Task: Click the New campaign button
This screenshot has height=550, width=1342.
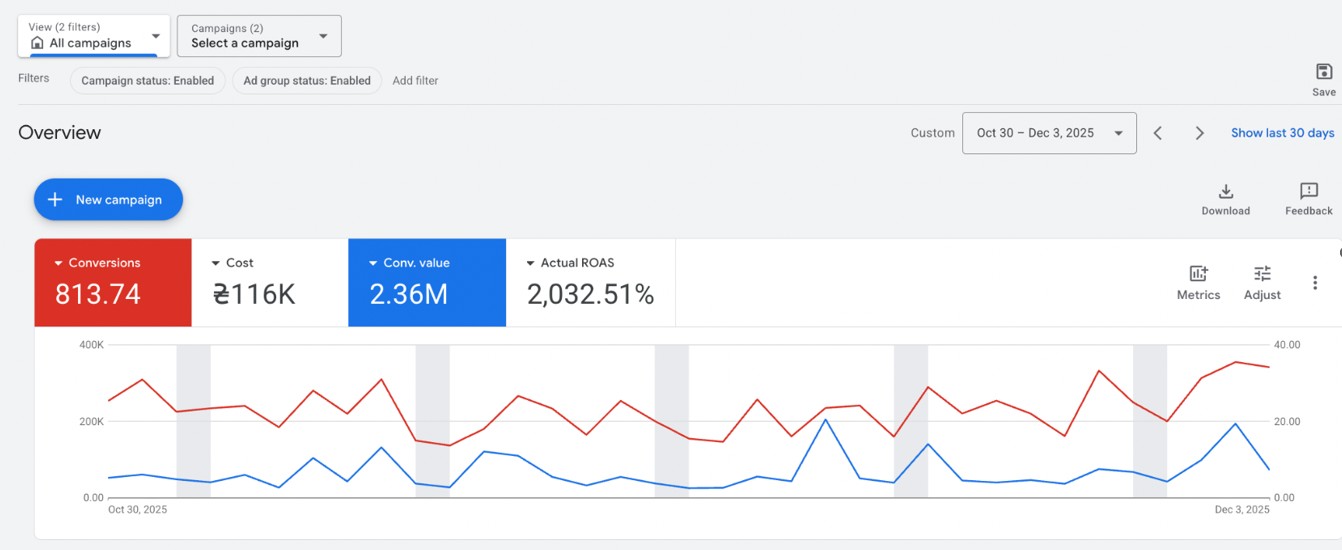Action: coord(108,200)
